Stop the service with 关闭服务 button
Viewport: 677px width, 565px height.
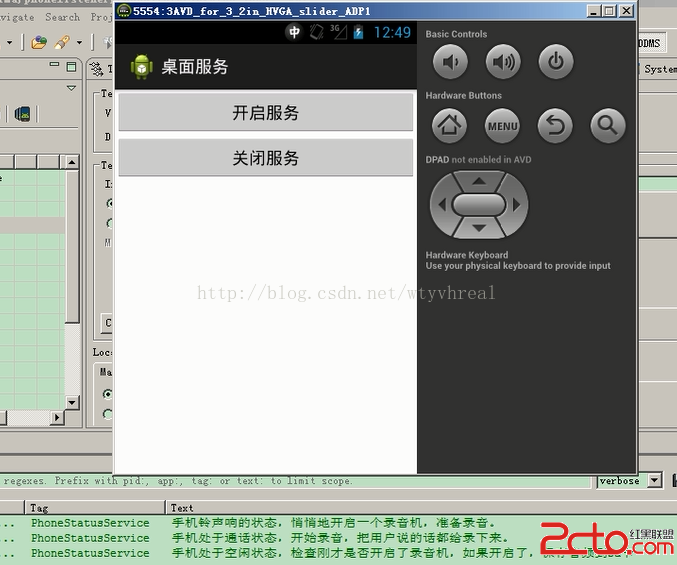tap(266, 158)
